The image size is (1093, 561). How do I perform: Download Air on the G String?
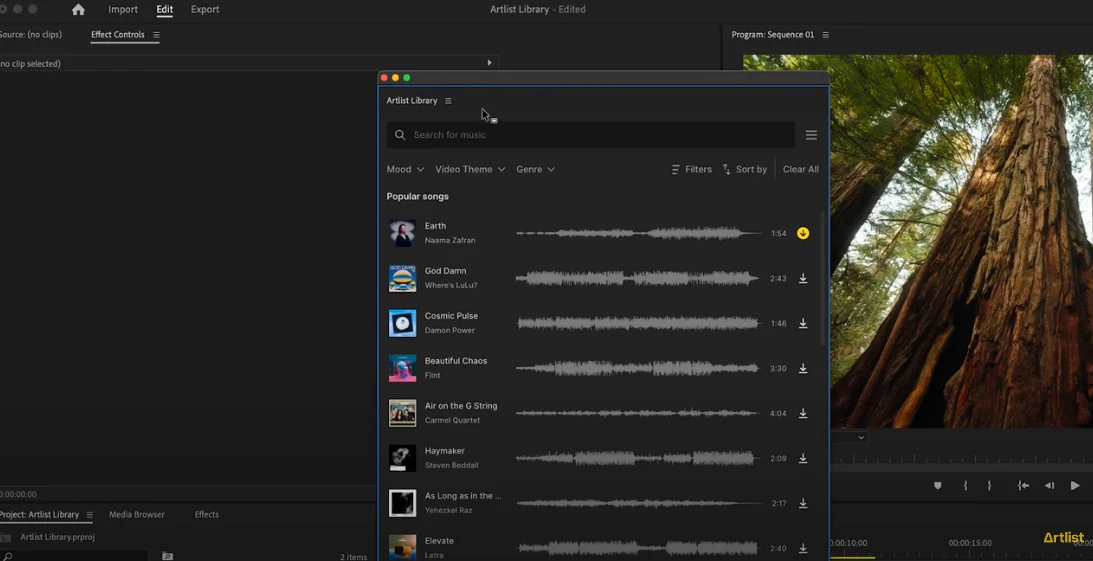(x=803, y=413)
